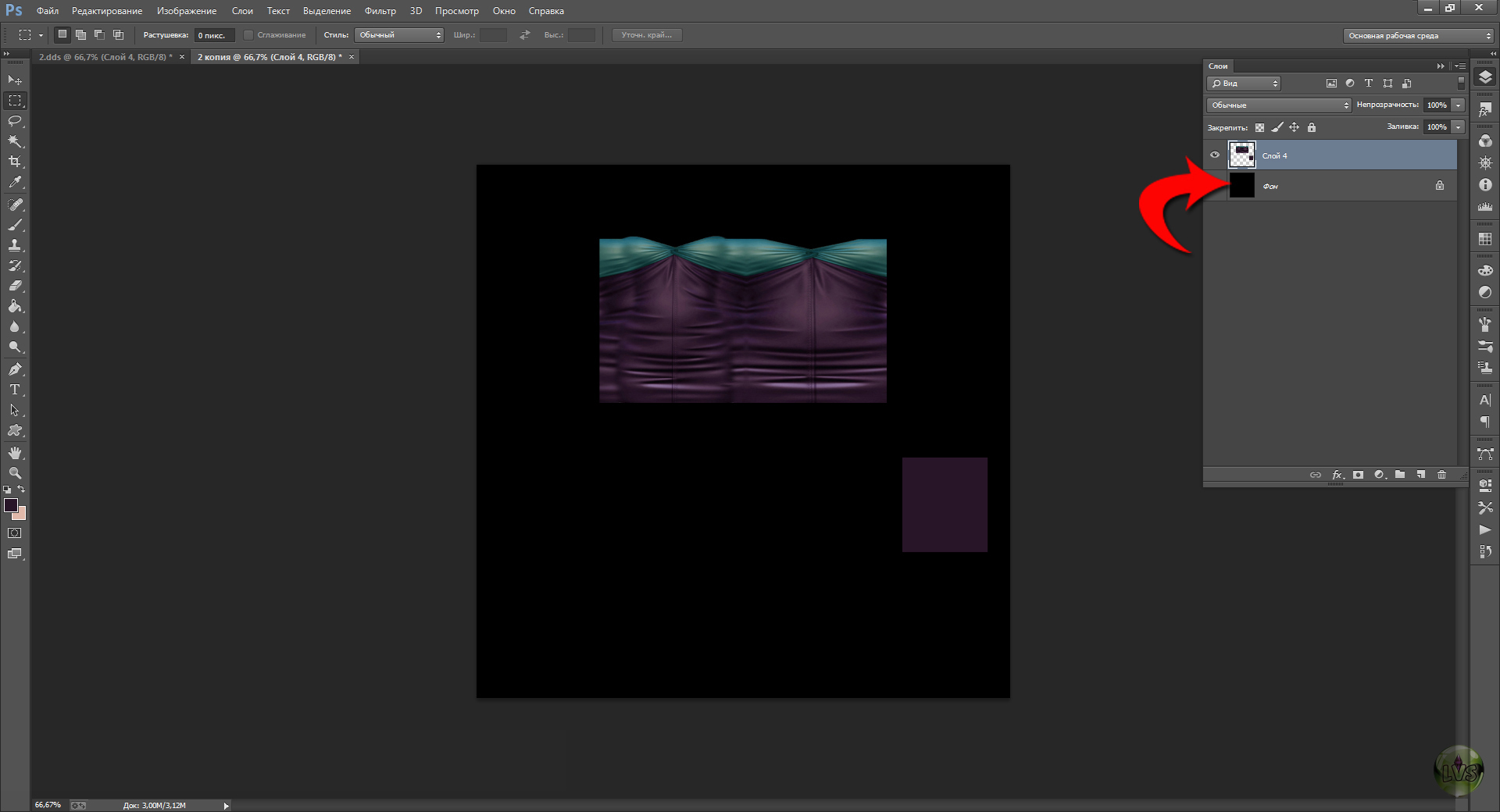1500x812 pixels.
Task: Select the Horizontal Type tool
Action: pyautogui.click(x=15, y=390)
